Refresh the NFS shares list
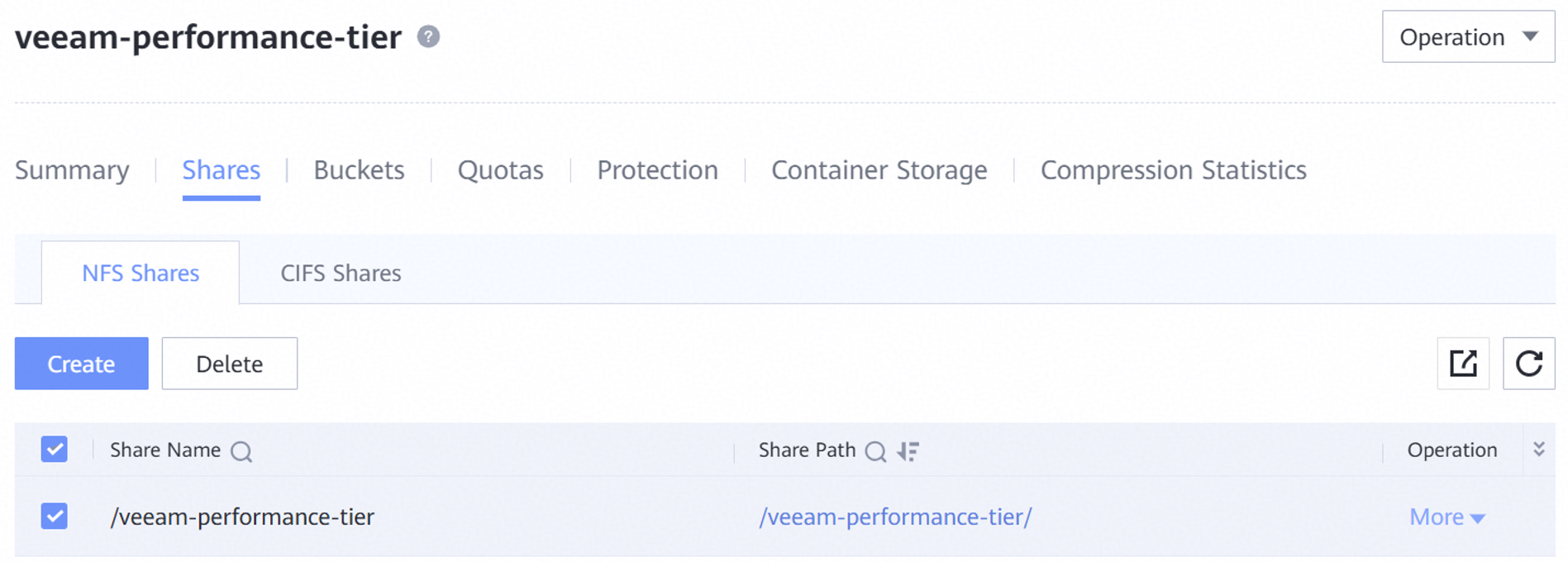Screen dimensions: 1568x562 1528,363
